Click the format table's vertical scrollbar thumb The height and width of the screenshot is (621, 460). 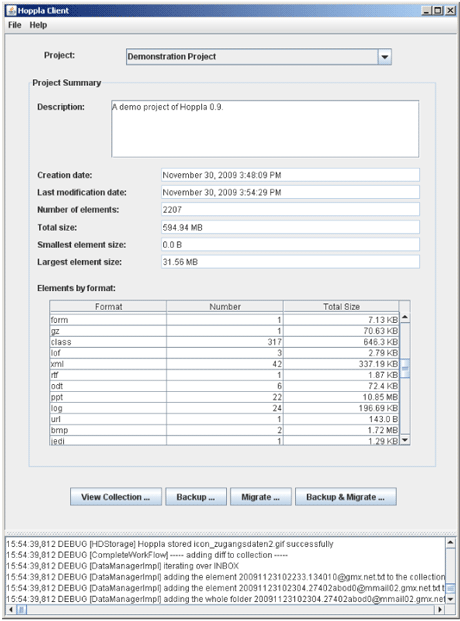[x=405, y=368]
